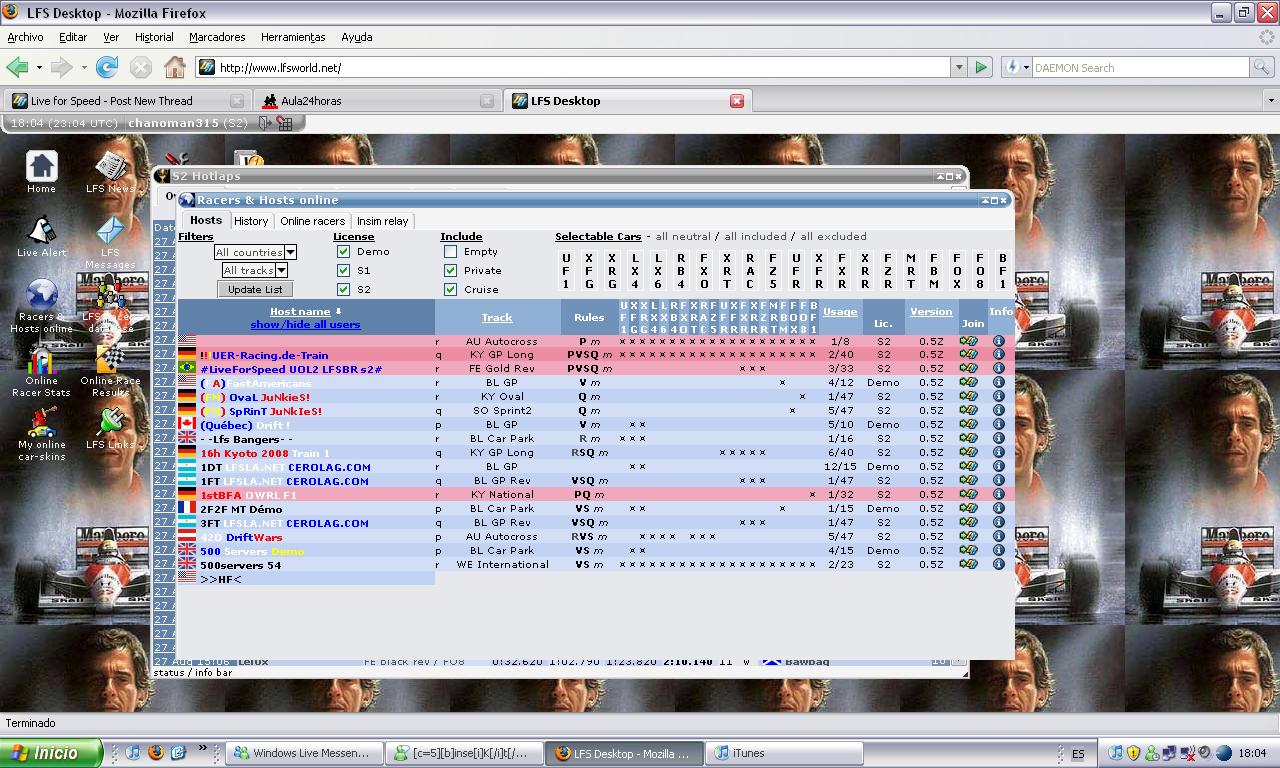
Task: Switch to iTunes in the taskbar
Action: [x=785, y=753]
